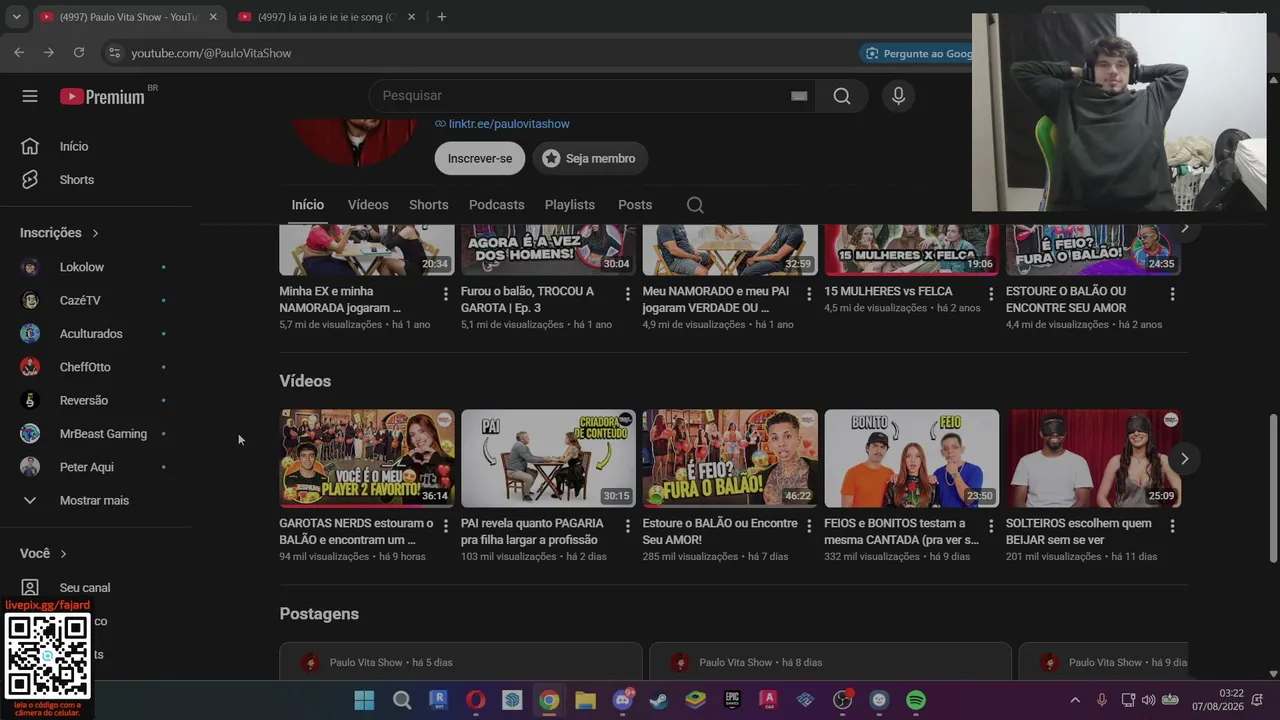The width and height of the screenshot is (1280, 720).
Task: Launch Steam from the taskbar
Action: coord(659,700)
